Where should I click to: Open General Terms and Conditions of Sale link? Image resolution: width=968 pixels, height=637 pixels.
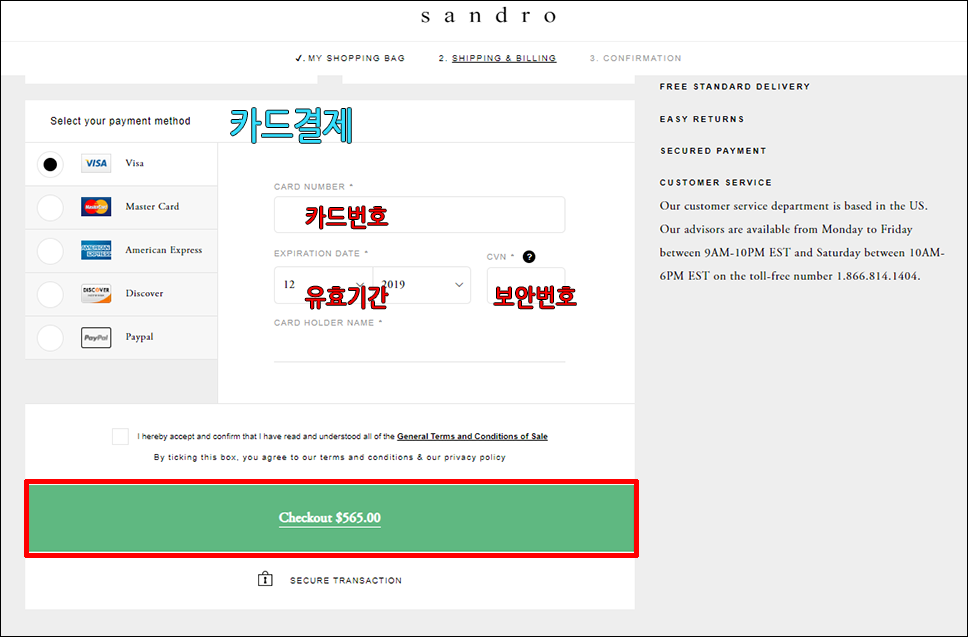(472, 436)
